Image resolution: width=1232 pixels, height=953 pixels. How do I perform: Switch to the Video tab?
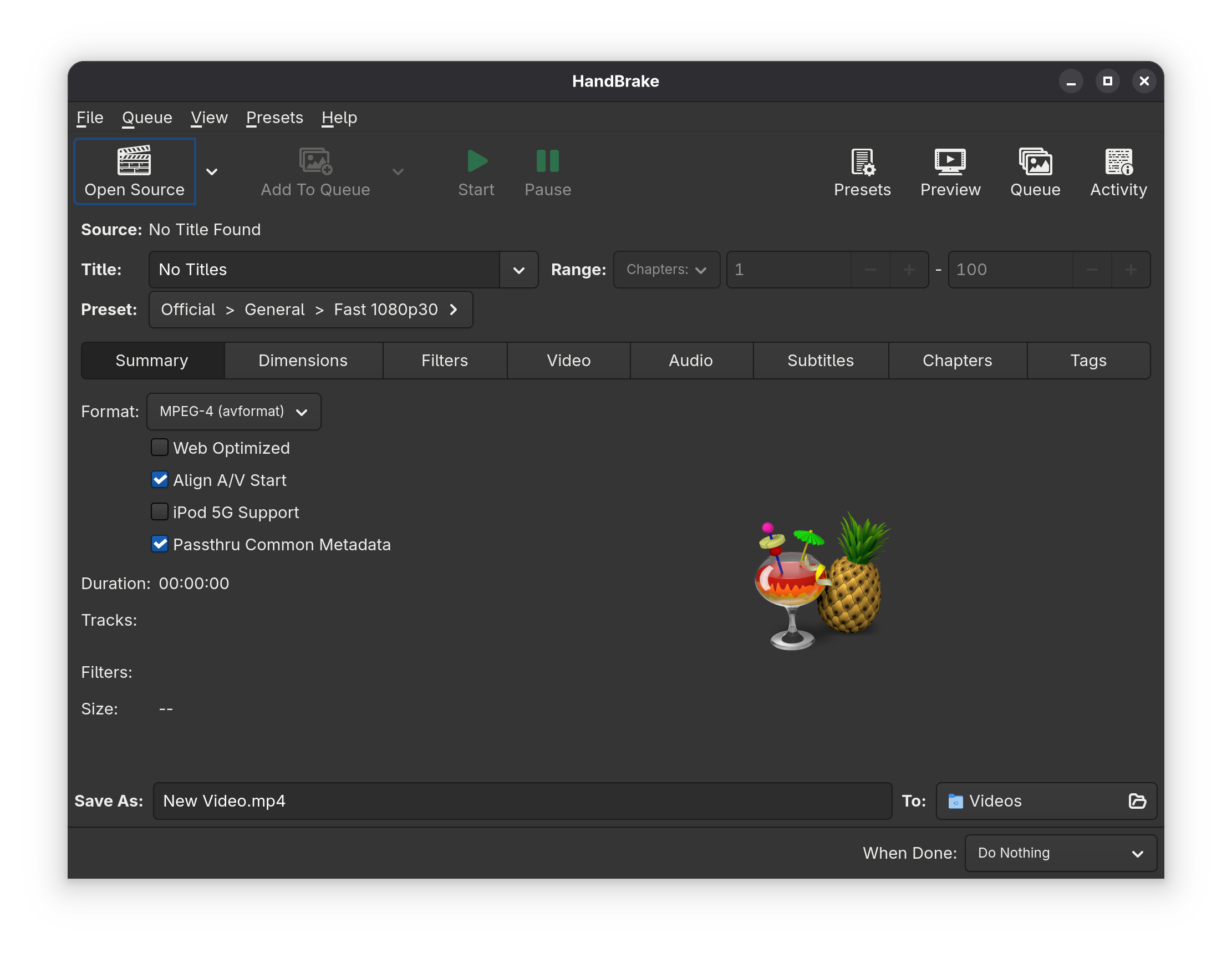pos(569,361)
